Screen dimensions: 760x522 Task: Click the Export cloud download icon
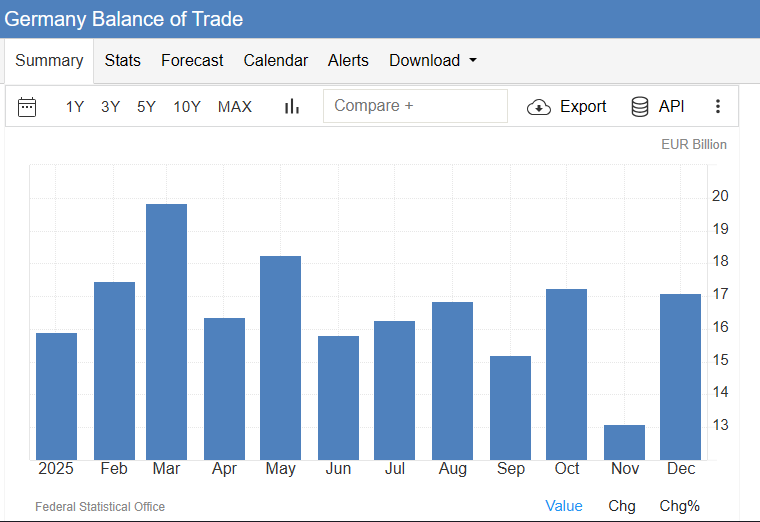(539, 107)
